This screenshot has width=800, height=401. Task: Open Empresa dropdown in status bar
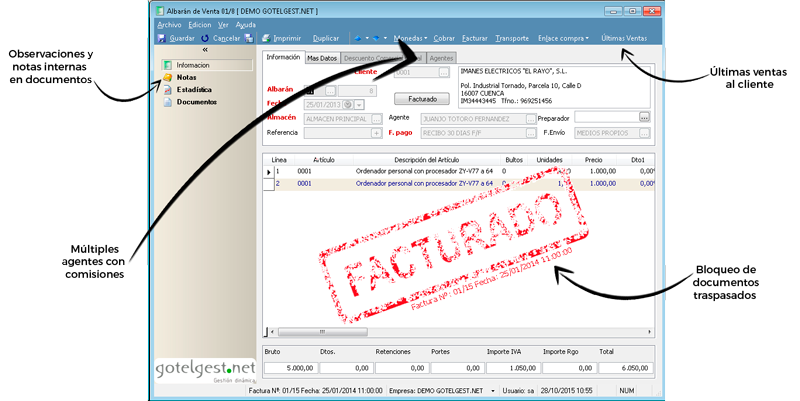click(493, 391)
